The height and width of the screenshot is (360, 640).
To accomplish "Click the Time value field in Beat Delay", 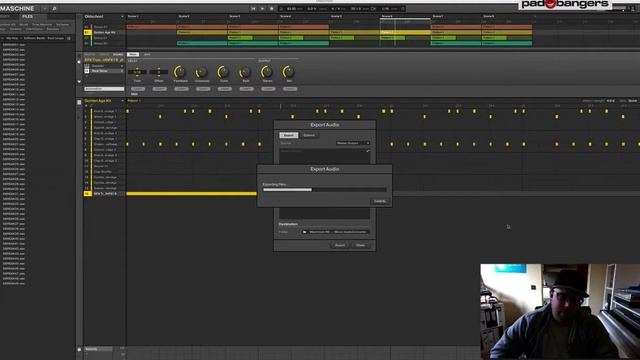I will [x=137, y=72].
